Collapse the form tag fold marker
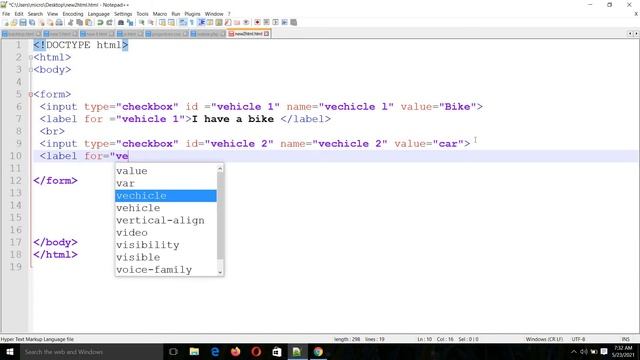Viewport: 640px width, 360px height. click(31, 94)
